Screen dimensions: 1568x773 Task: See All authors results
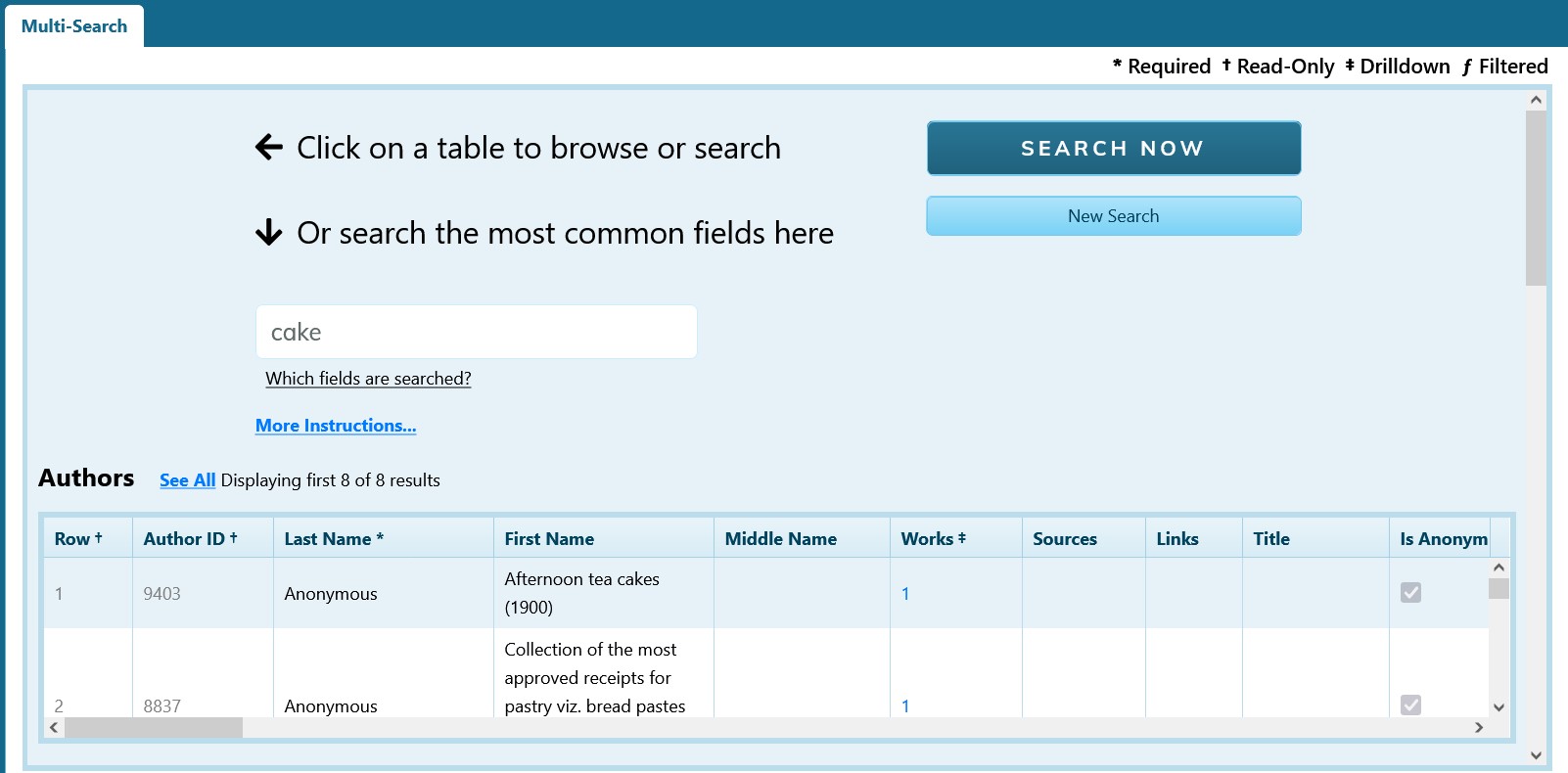(187, 480)
